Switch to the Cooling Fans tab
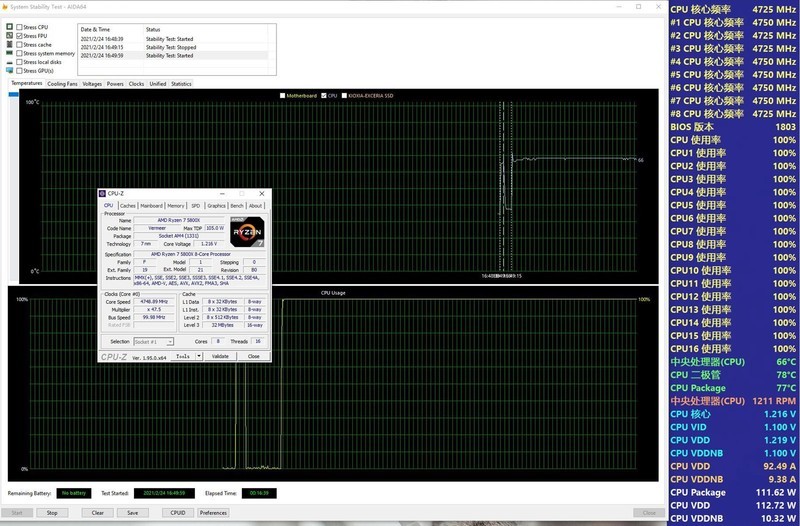800x526 pixels. coord(62,84)
